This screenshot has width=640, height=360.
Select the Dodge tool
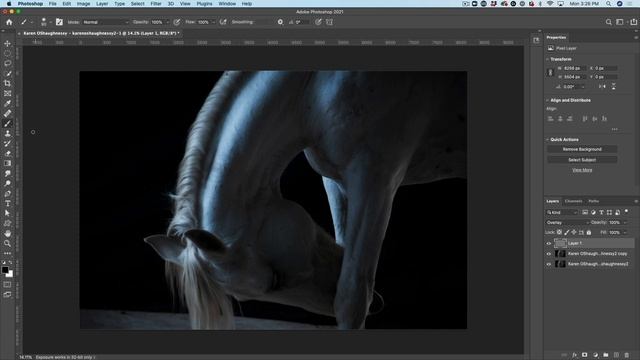(x=7, y=183)
